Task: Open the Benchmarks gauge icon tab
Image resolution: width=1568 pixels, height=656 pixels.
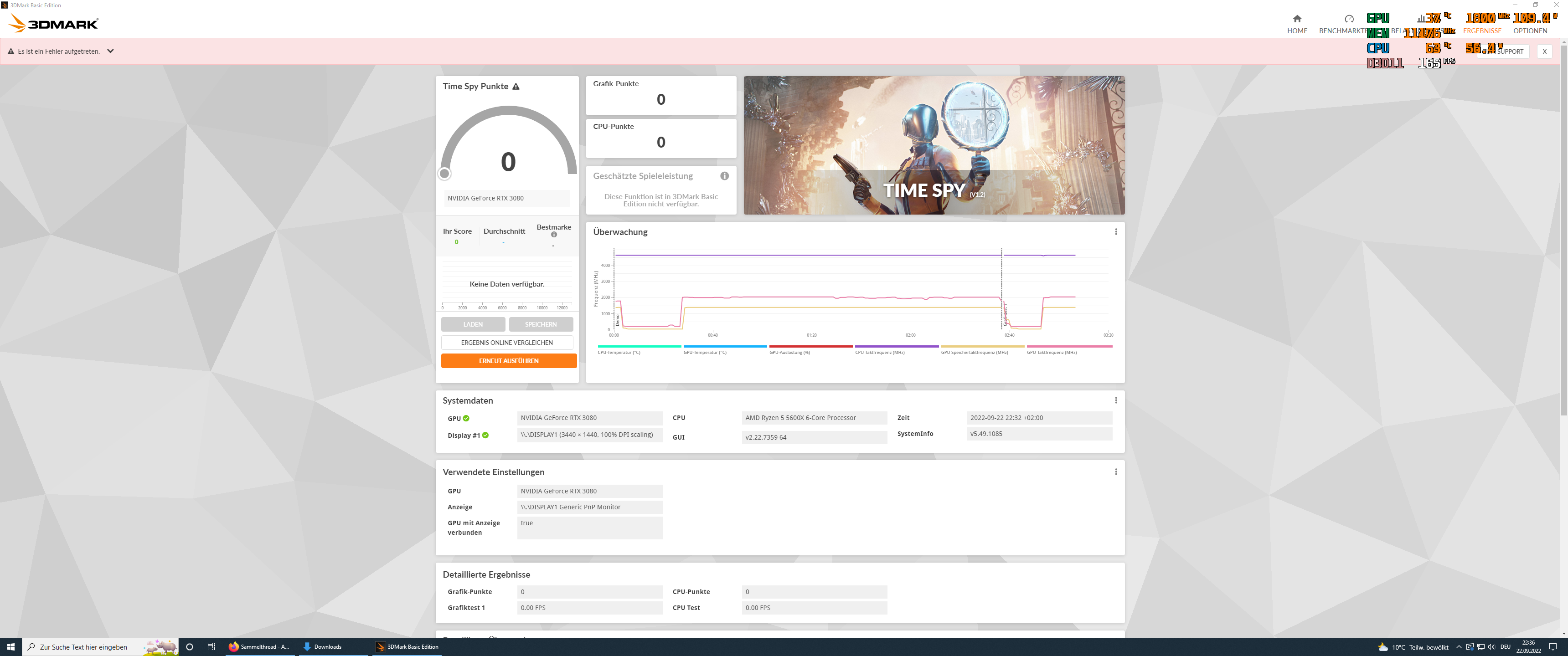Action: click(x=1349, y=19)
